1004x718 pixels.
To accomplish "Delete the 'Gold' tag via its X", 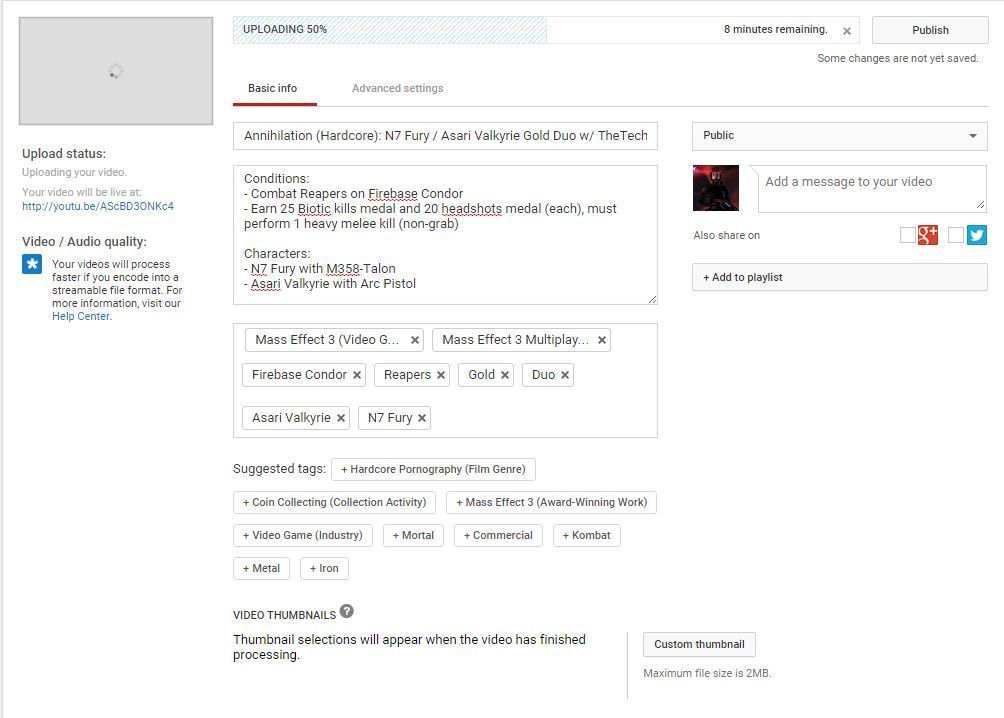I will click(x=505, y=375).
